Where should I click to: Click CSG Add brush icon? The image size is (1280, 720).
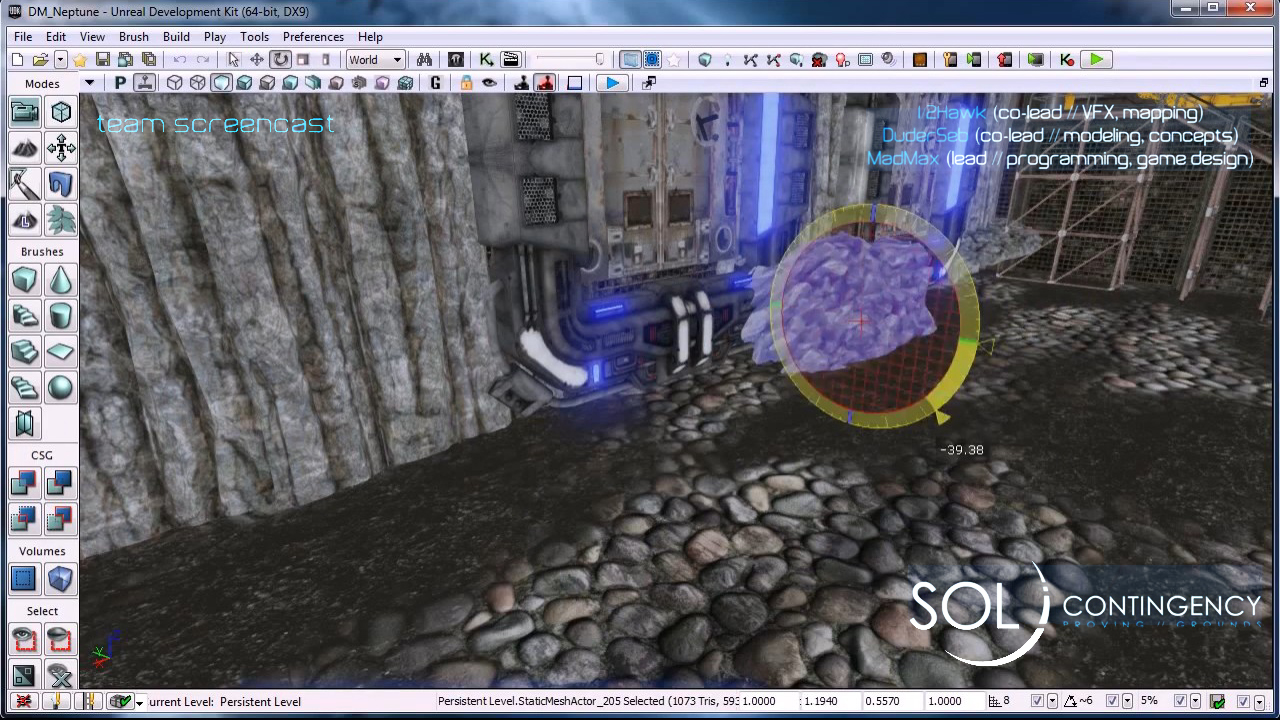pyautogui.click(x=24, y=483)
